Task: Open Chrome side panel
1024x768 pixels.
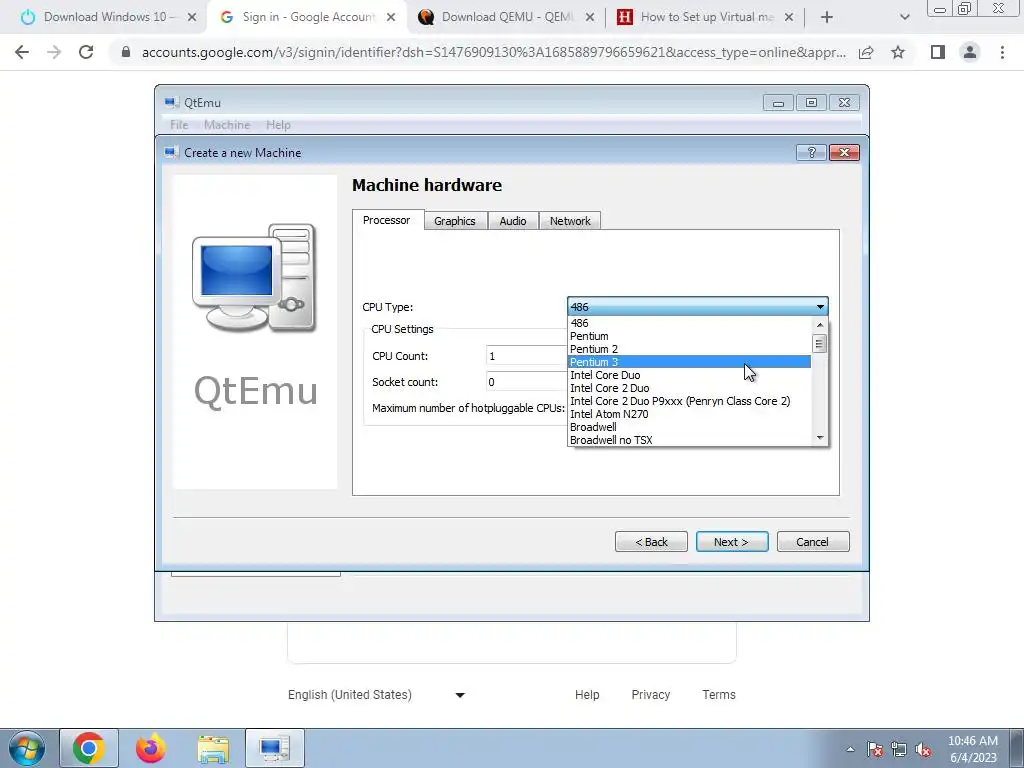Action: (x=938, y=52)
